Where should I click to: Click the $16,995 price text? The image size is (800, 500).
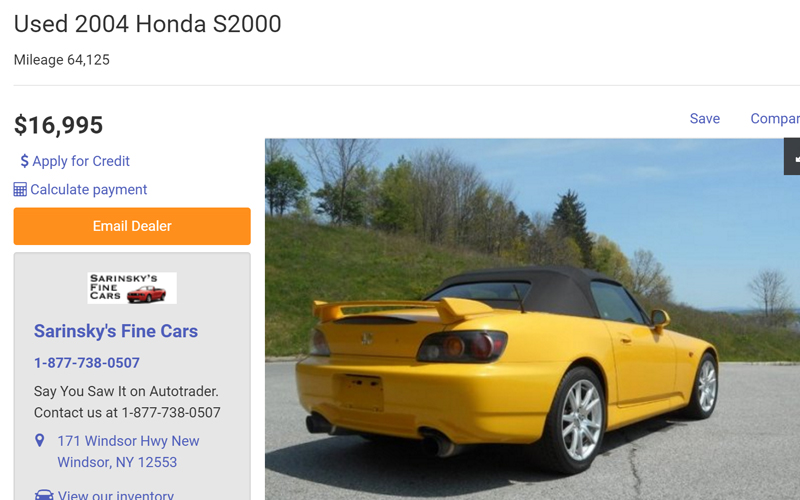coord(59,125)
